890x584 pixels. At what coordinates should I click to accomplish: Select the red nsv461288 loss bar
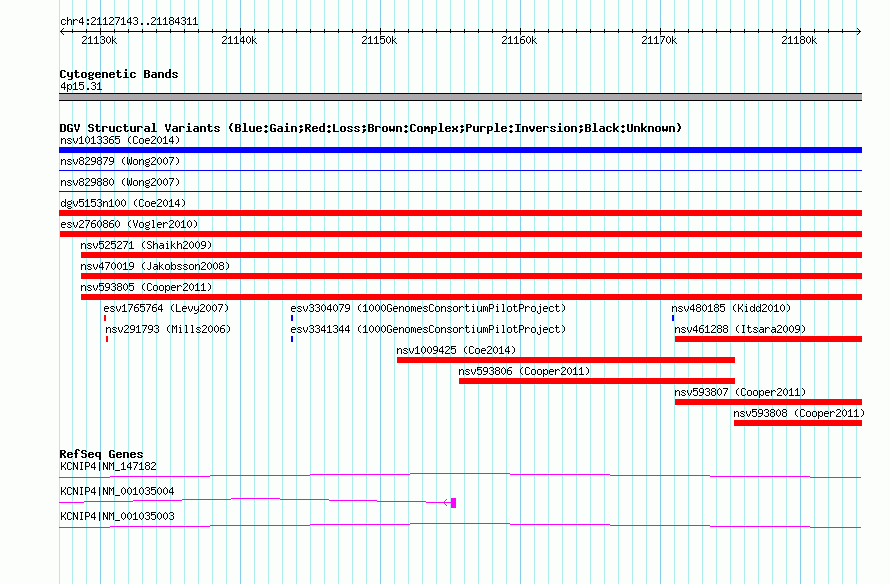pos(769,339)
